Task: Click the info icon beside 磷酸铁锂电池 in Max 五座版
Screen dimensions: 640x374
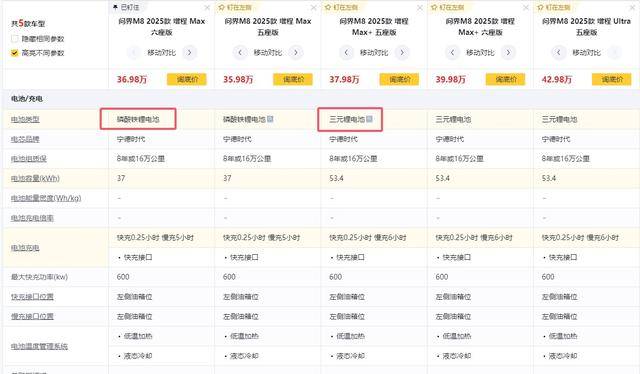Action: click(x=270, y=119)
